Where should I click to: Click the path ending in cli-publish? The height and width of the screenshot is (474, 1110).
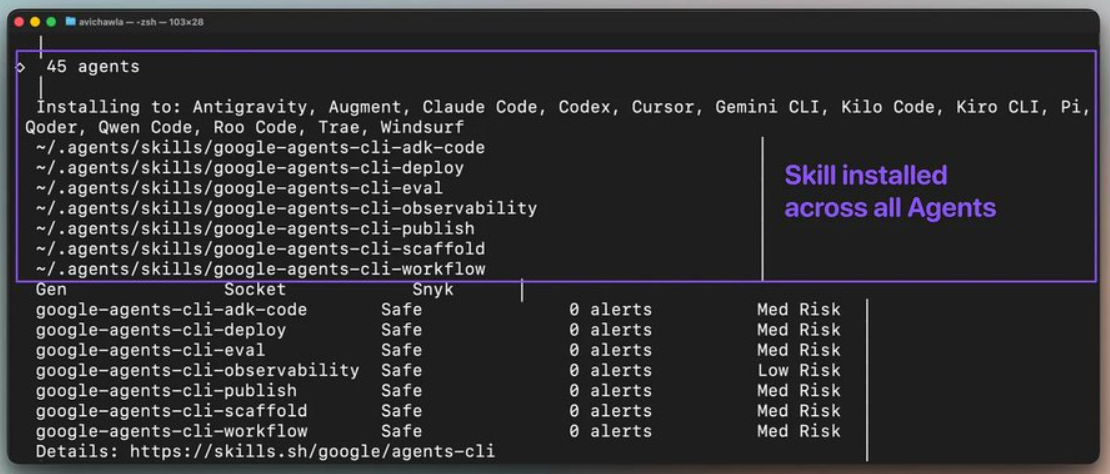pyautogui.click(x=255, y=229)
